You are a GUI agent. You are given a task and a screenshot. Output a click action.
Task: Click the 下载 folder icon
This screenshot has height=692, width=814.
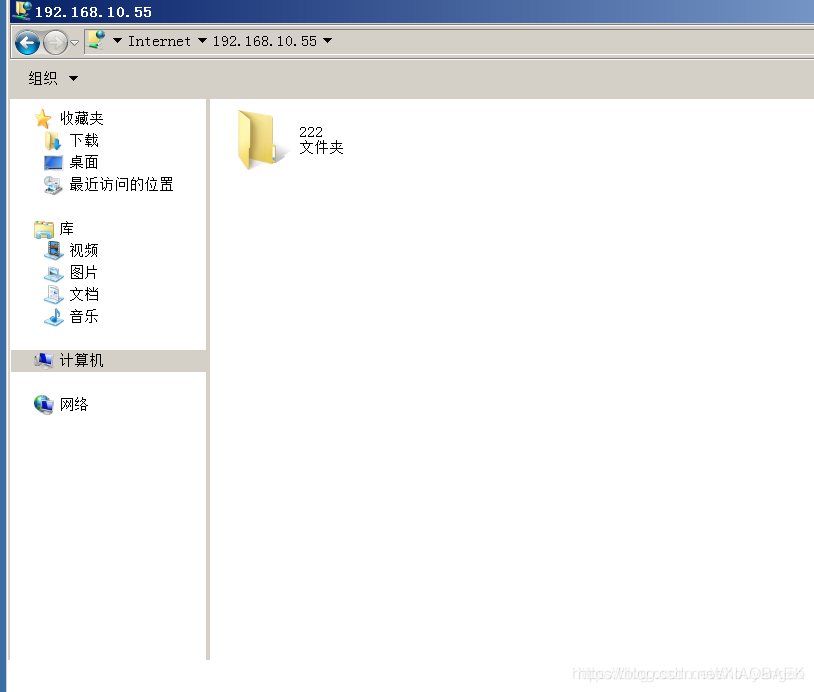coord(53,141)
